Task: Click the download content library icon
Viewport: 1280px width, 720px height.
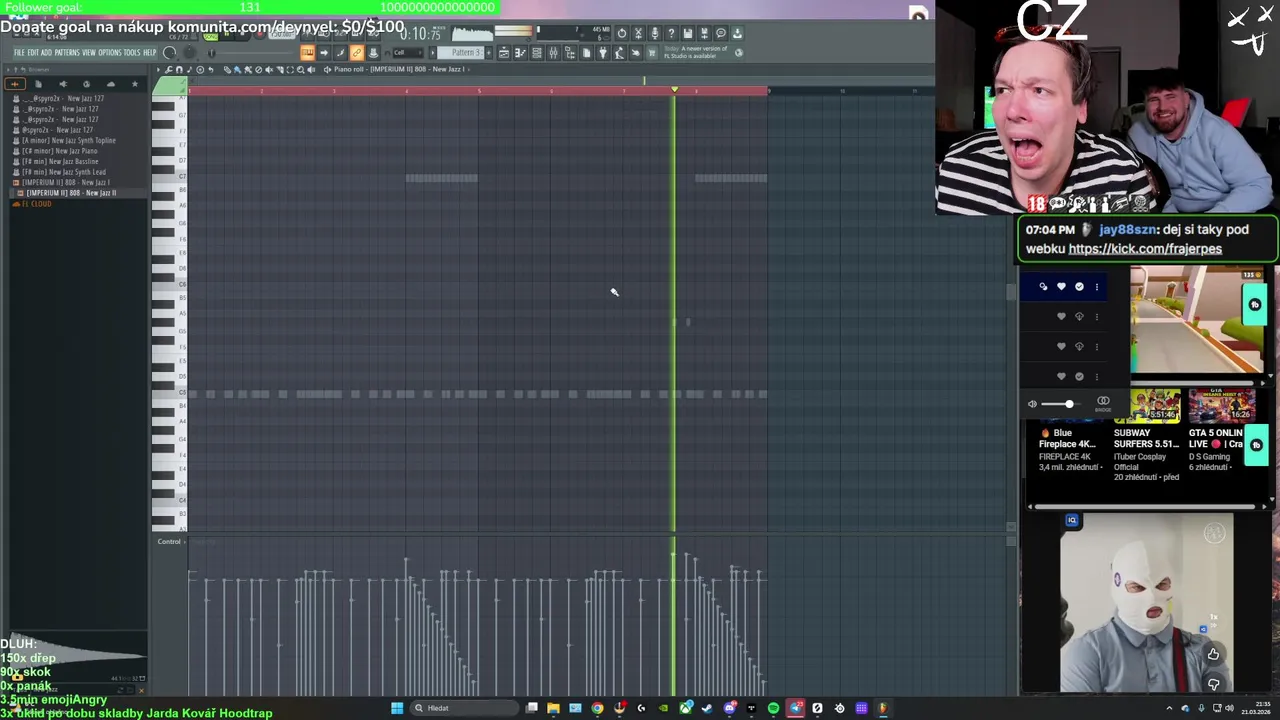Action: click(x=737, y=33)
